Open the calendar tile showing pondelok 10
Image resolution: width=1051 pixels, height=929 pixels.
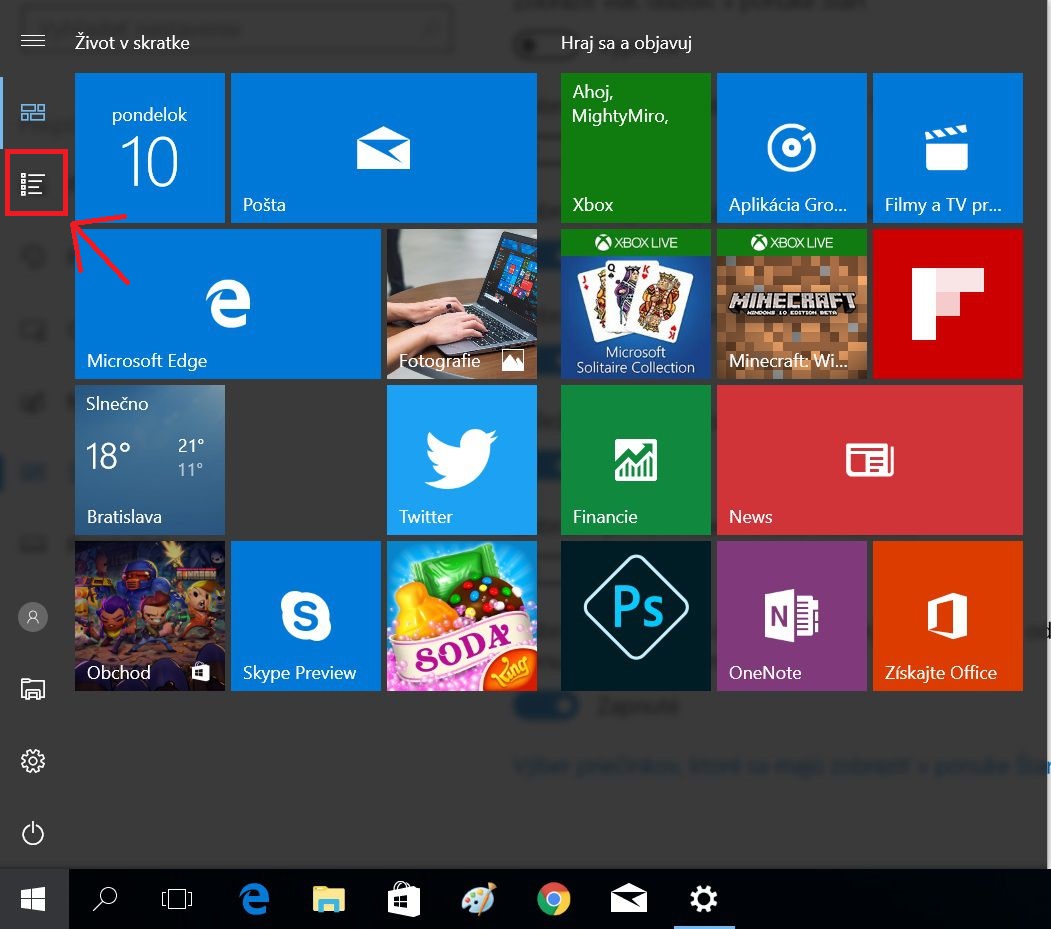pyautogui.click(x=149, y=147)
